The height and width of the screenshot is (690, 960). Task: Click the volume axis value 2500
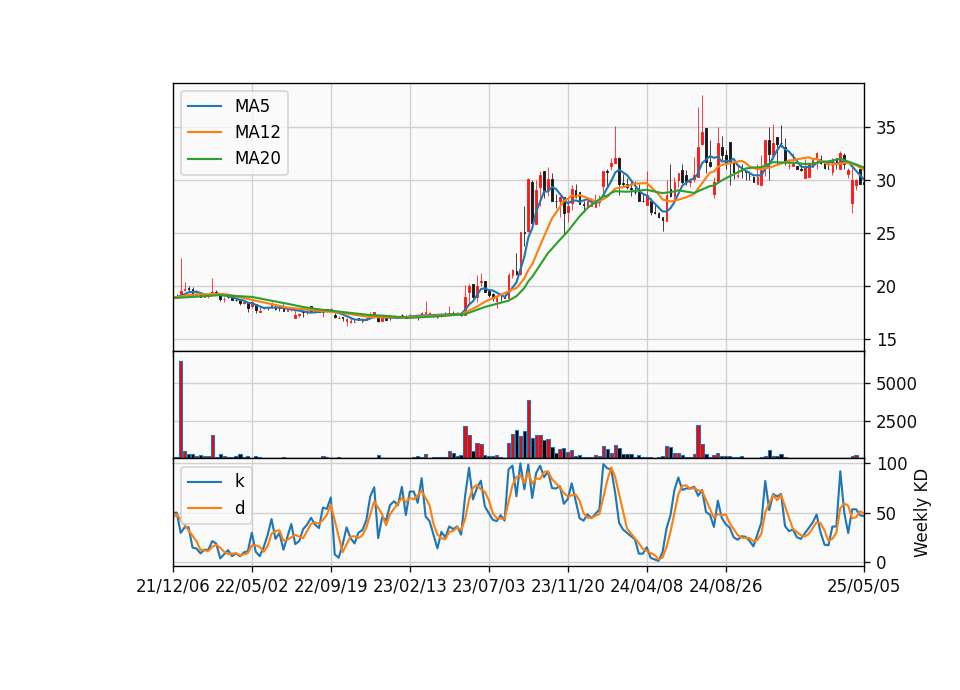pos(896,422)
